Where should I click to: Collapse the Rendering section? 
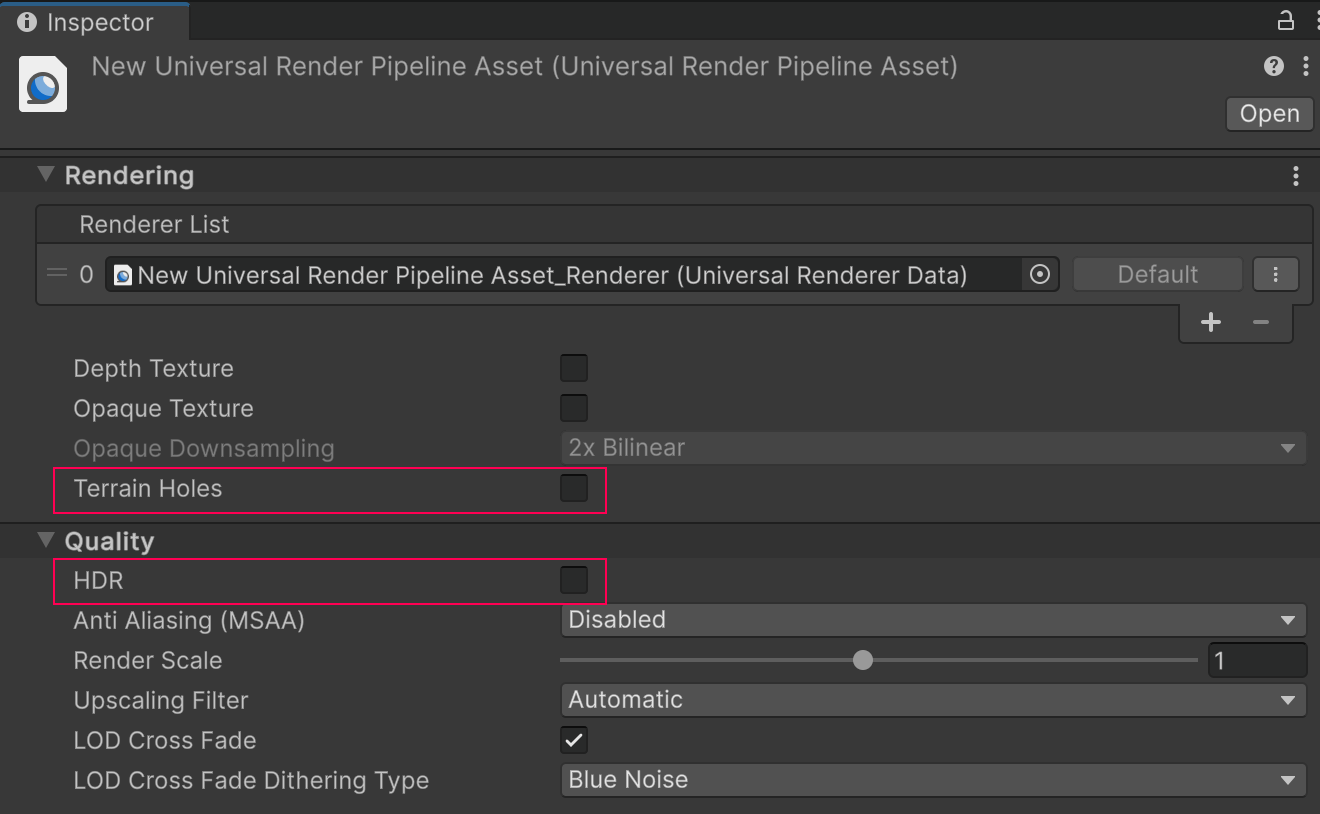click(x=45, y=173)
